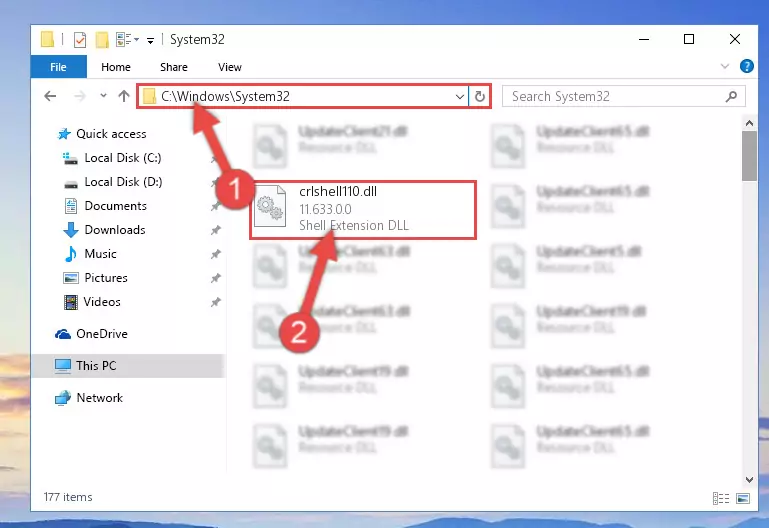Image resolution: width=769 pixels, height=528 pixels.
Task: Click the New folder quick access icon
Action: (x=102, y=39)
